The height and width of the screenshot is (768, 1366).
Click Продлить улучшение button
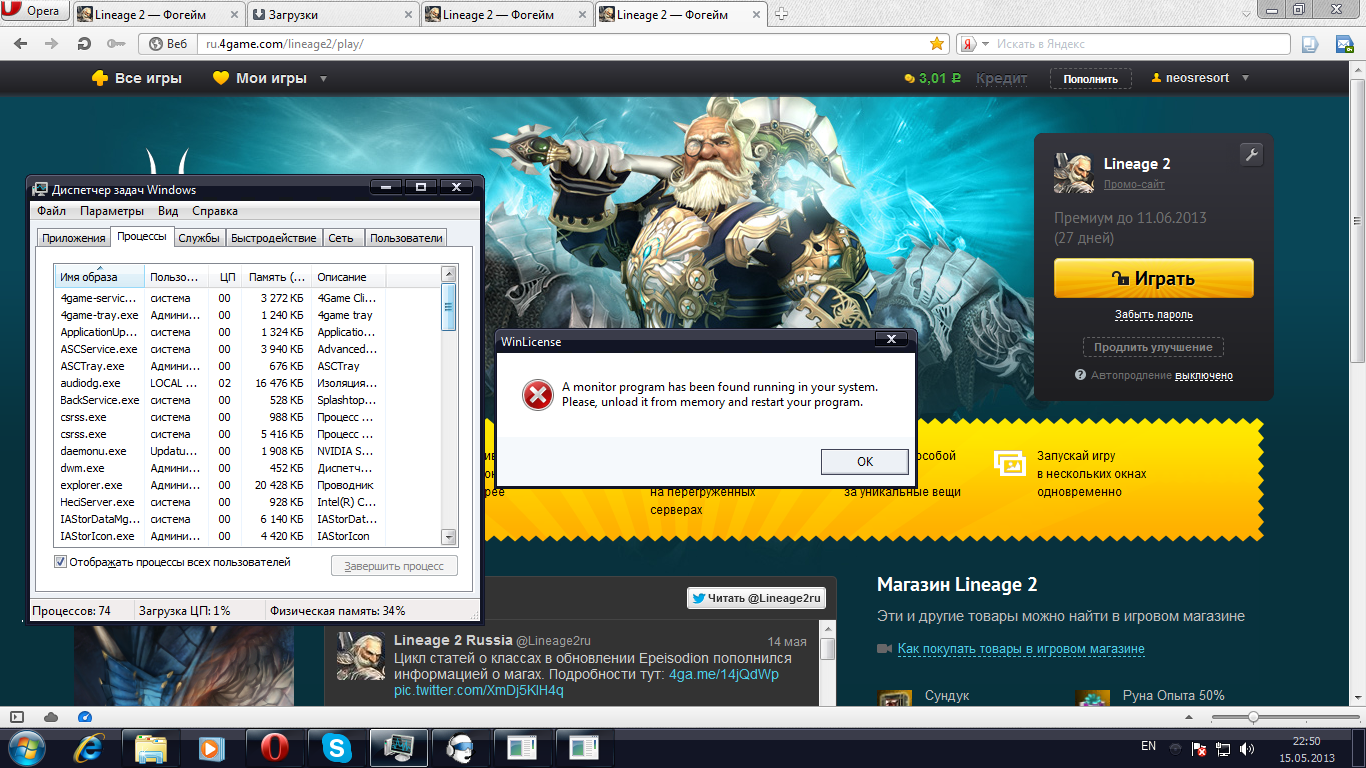pos(1153,347)
